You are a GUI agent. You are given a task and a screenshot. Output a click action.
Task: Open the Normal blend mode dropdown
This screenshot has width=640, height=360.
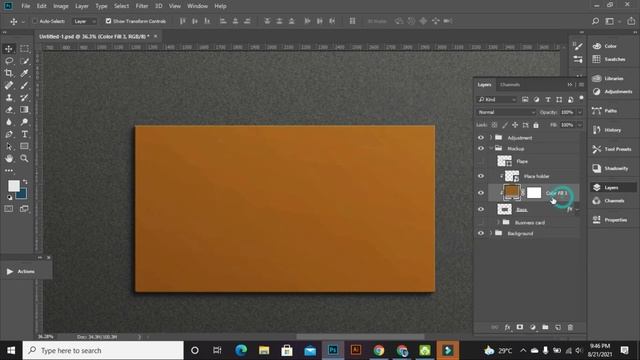tap(506, 112)
